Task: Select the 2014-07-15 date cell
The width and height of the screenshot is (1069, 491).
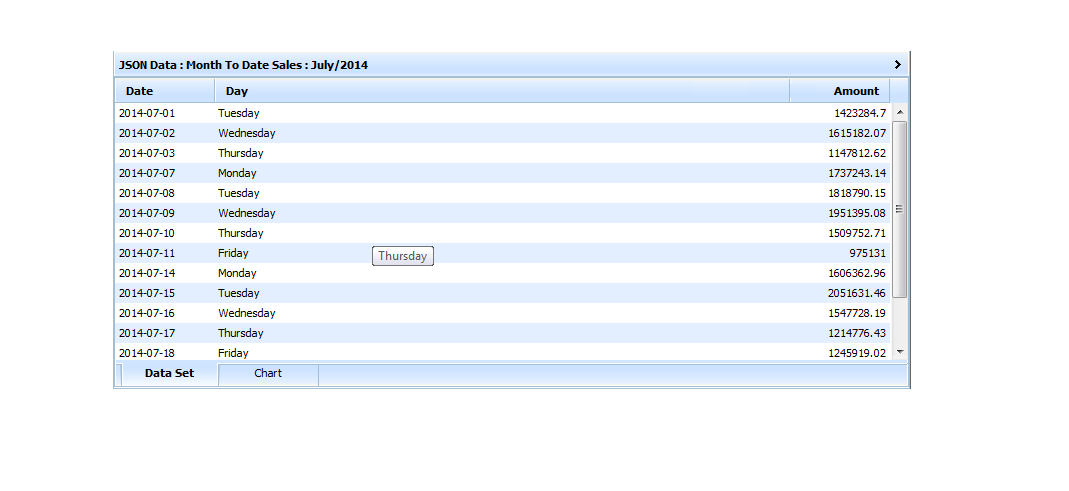Action: point(147,293)
